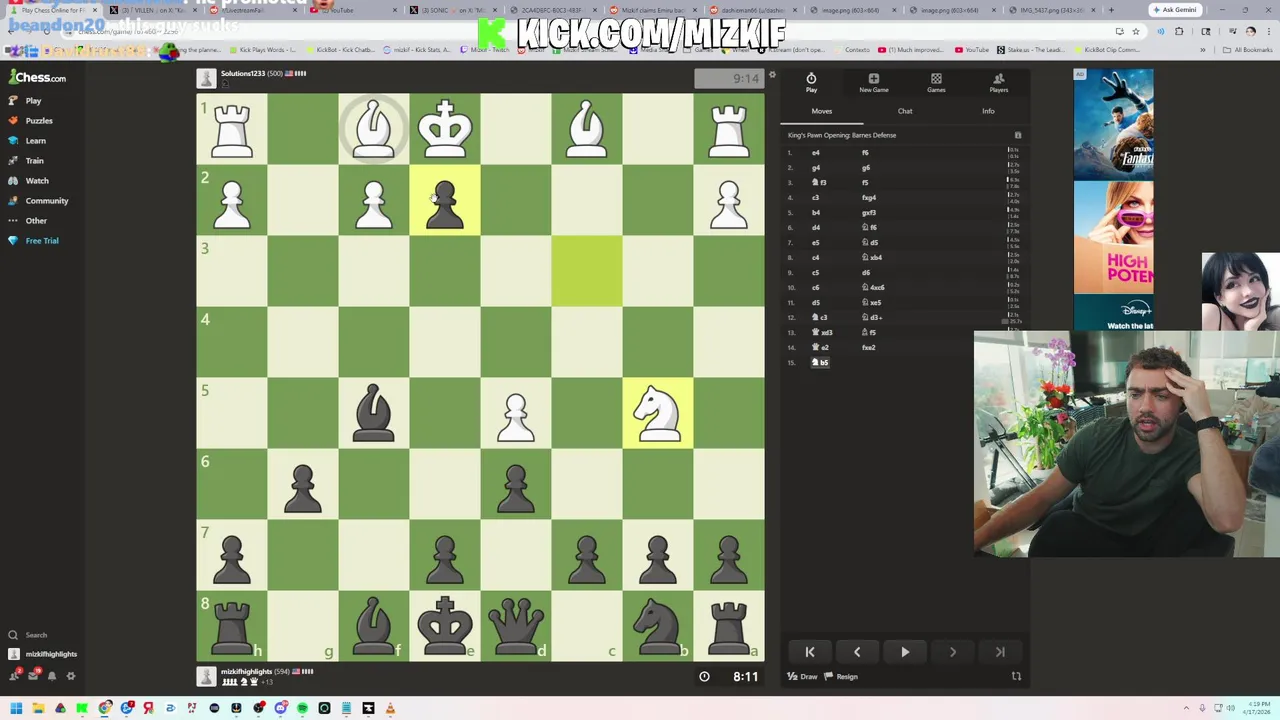
Task: Select the white king on e1
Action: point(445,129)
